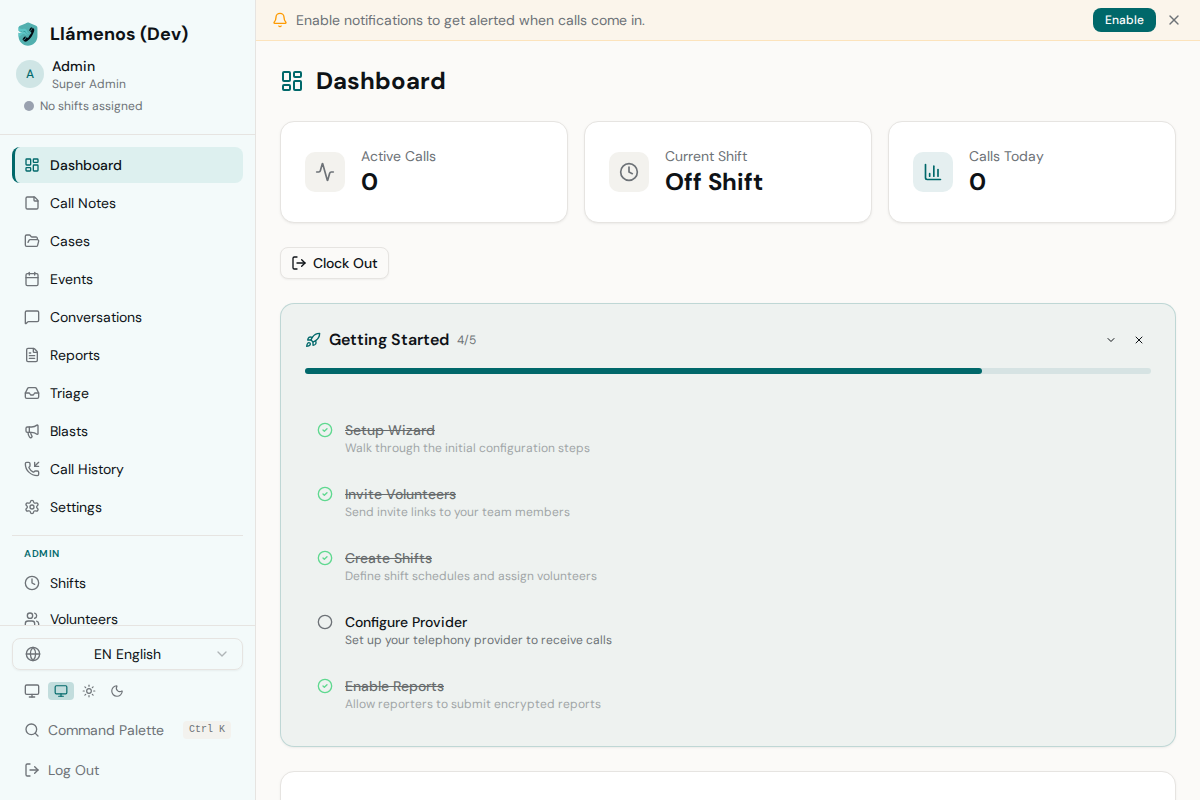The width and height of the screenshot is (1200, 800).
Task: Click the Llámenos shield phone logo
Action: pyautogui.click(x=28, y=34)
